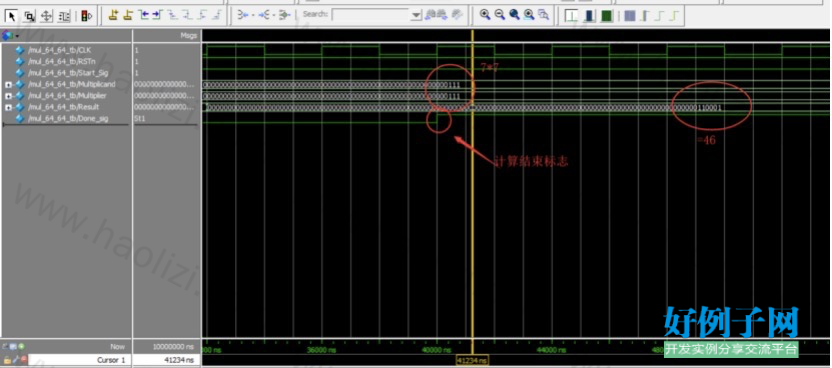Click the CLK signal value 1
This screenshot has height=368, width=832.
point(137,50)
